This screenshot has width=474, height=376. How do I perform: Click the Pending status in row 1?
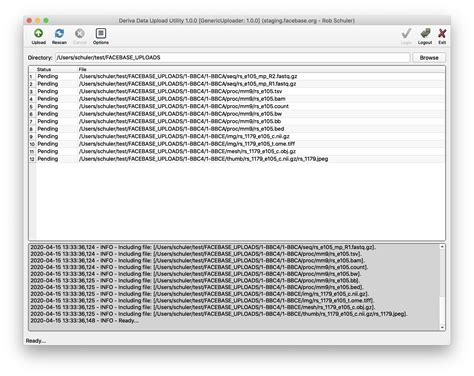(x=47, y=76)
